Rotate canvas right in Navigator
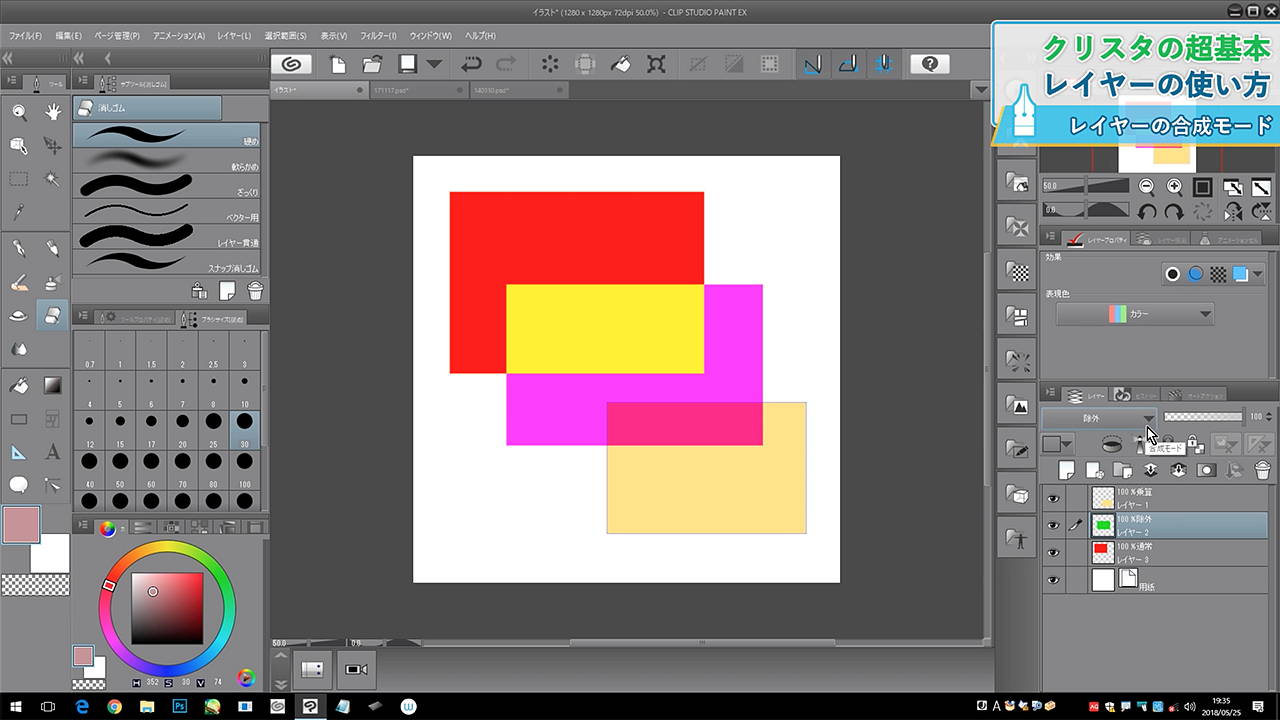 (x=1174, y=211)
